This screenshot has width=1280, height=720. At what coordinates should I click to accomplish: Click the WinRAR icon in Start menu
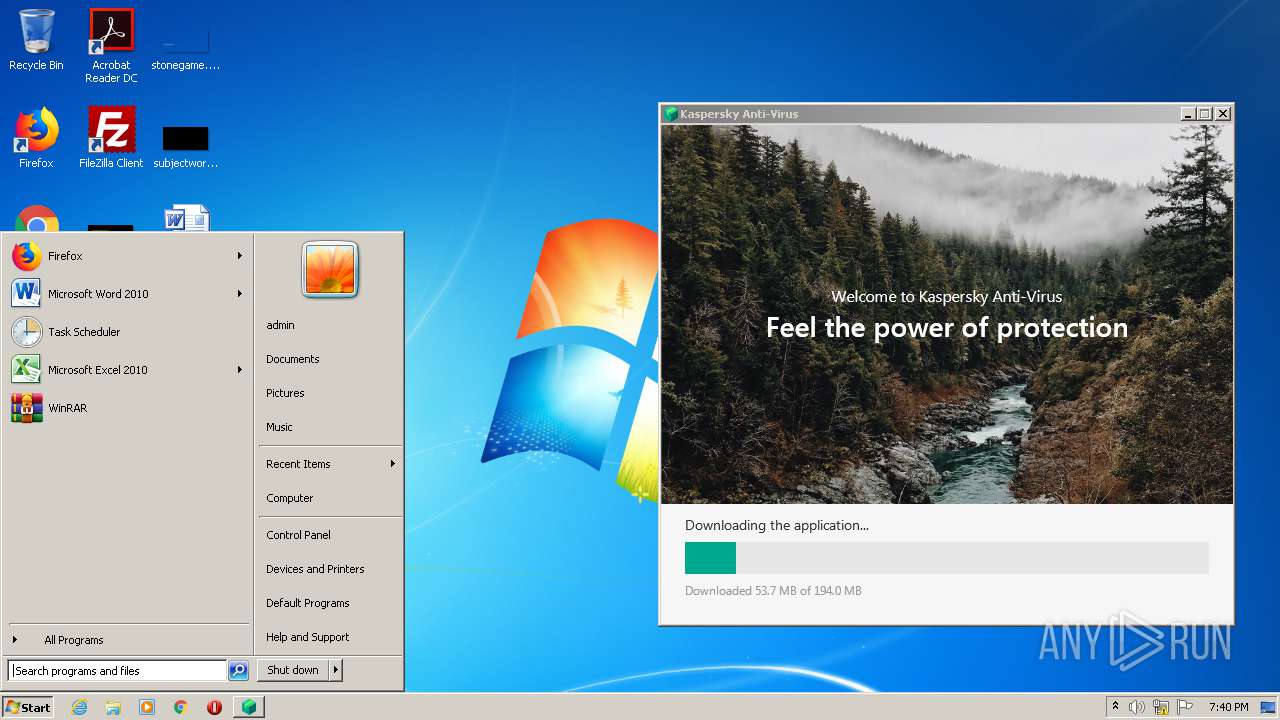(x=26, y=408)
